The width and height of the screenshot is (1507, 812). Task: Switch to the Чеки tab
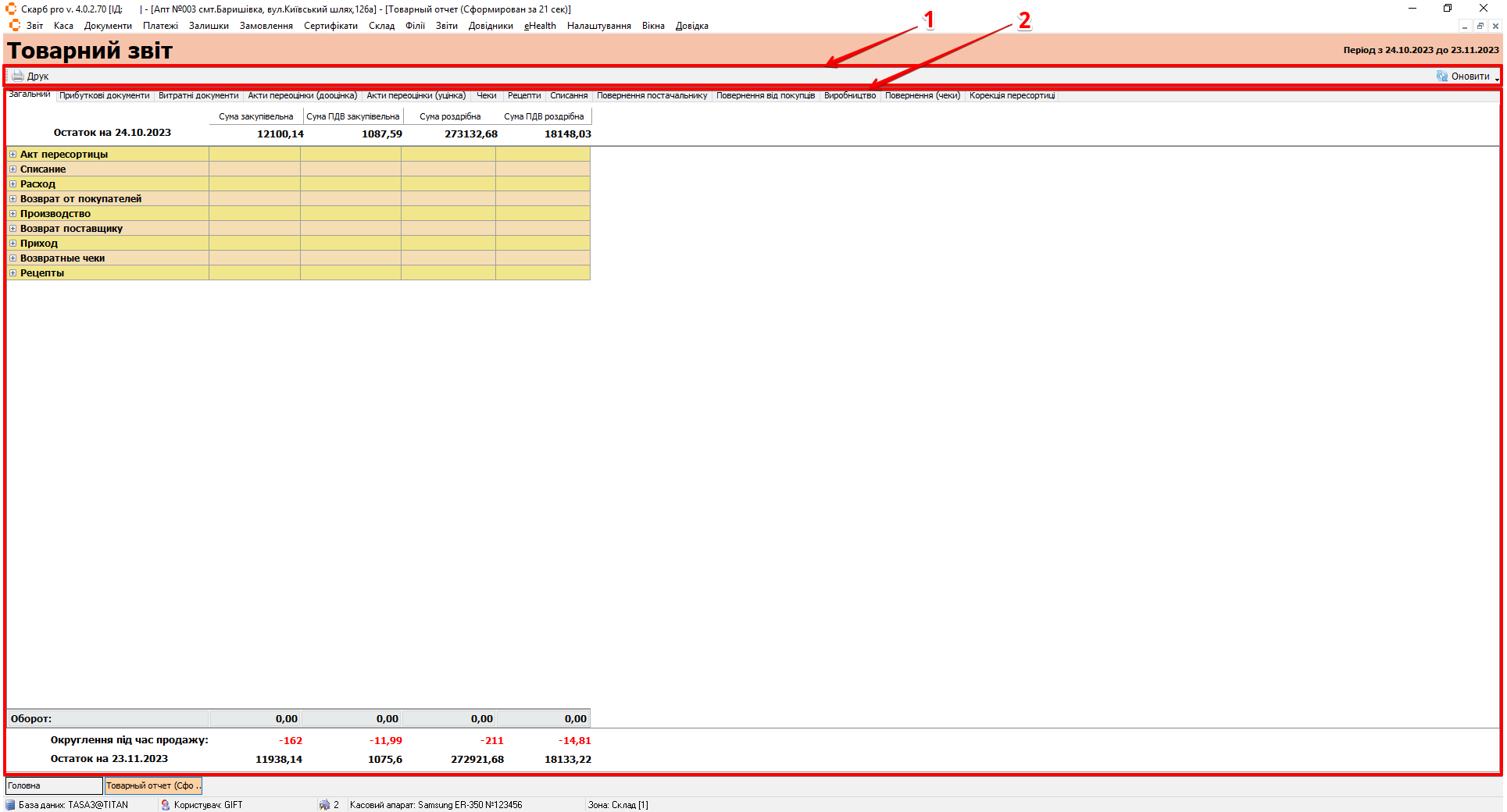tap(486, 96)
